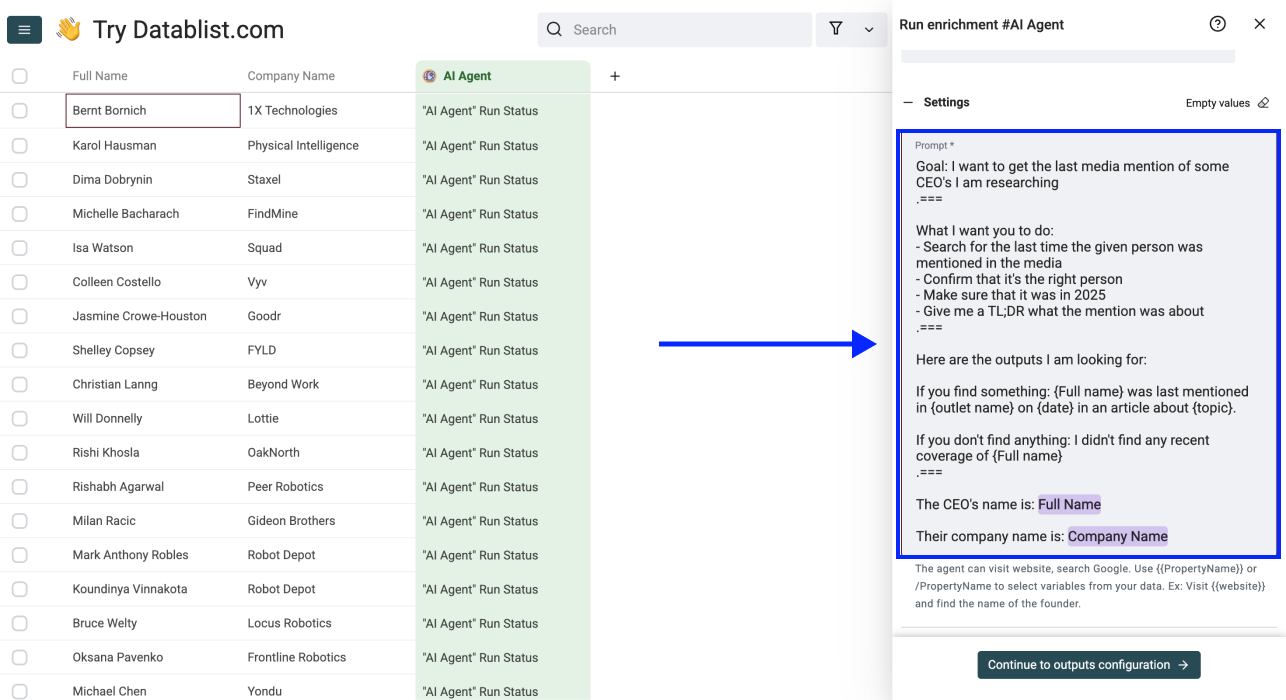Click the Company Name column header
The image size is (1286, 700).
pyautogui.click(x=291, y=76)
